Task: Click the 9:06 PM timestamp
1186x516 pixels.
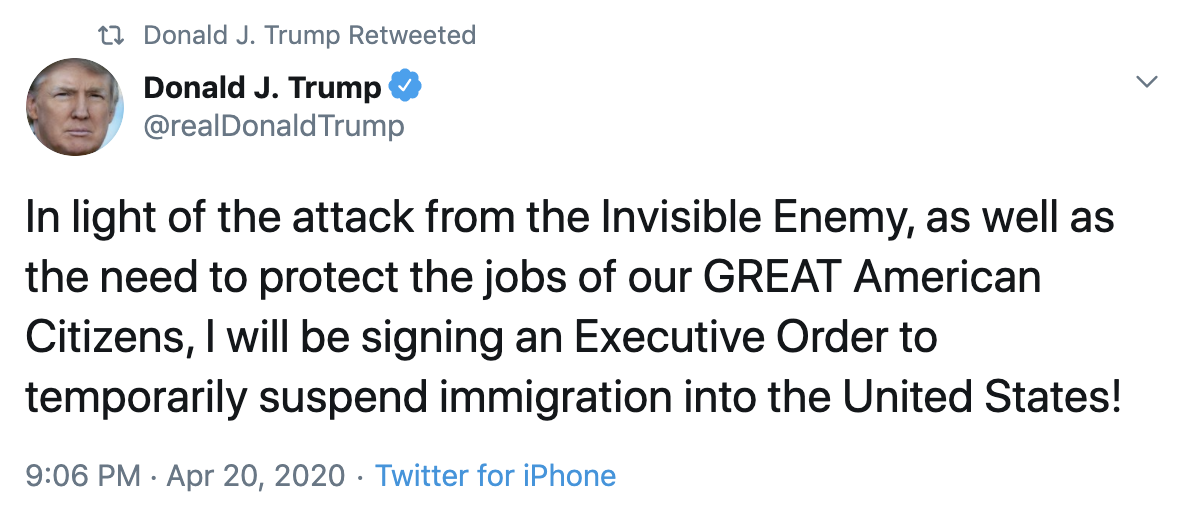Action: point(83,475)
